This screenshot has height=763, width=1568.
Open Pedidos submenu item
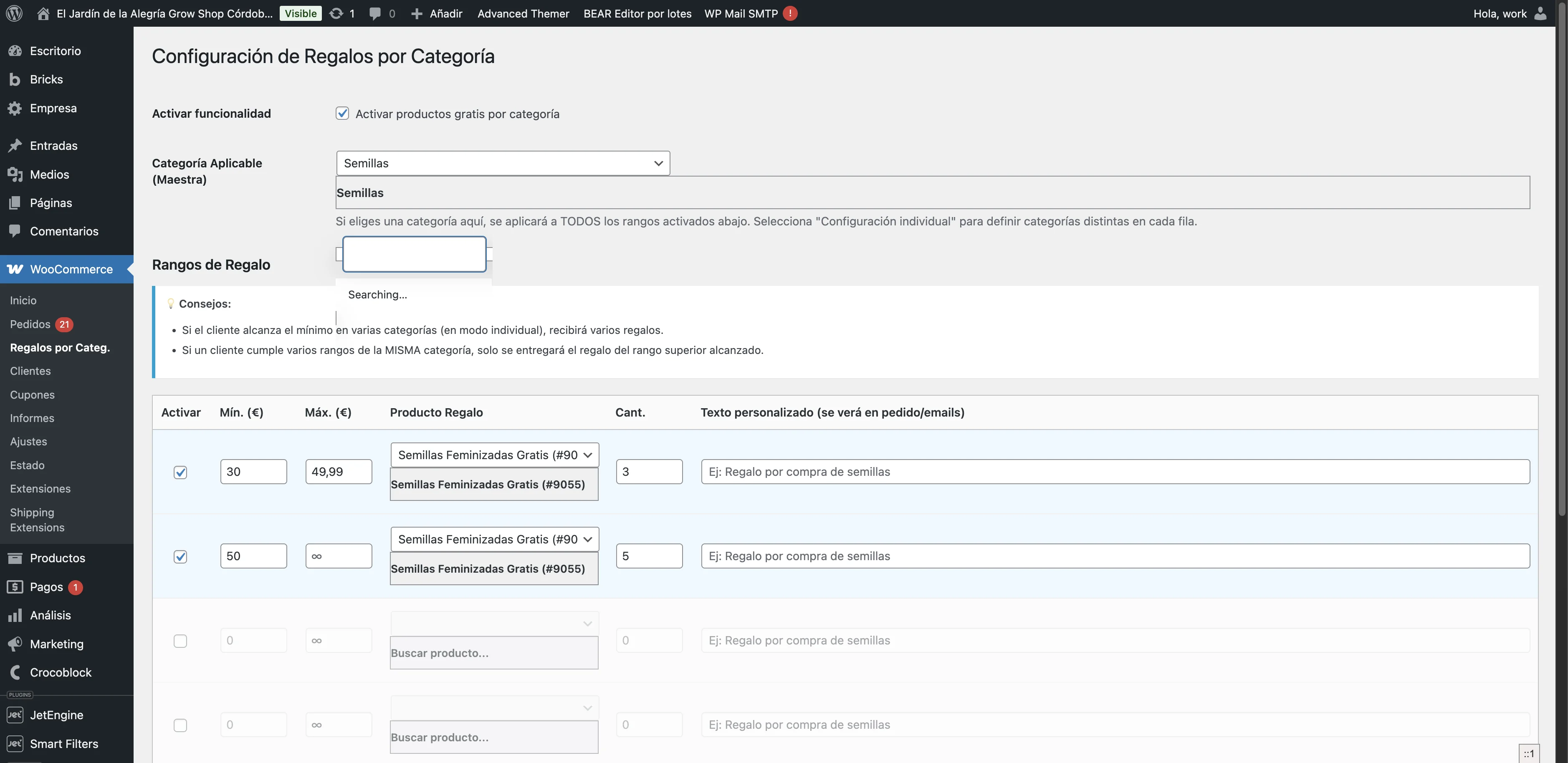pos(30,324)
